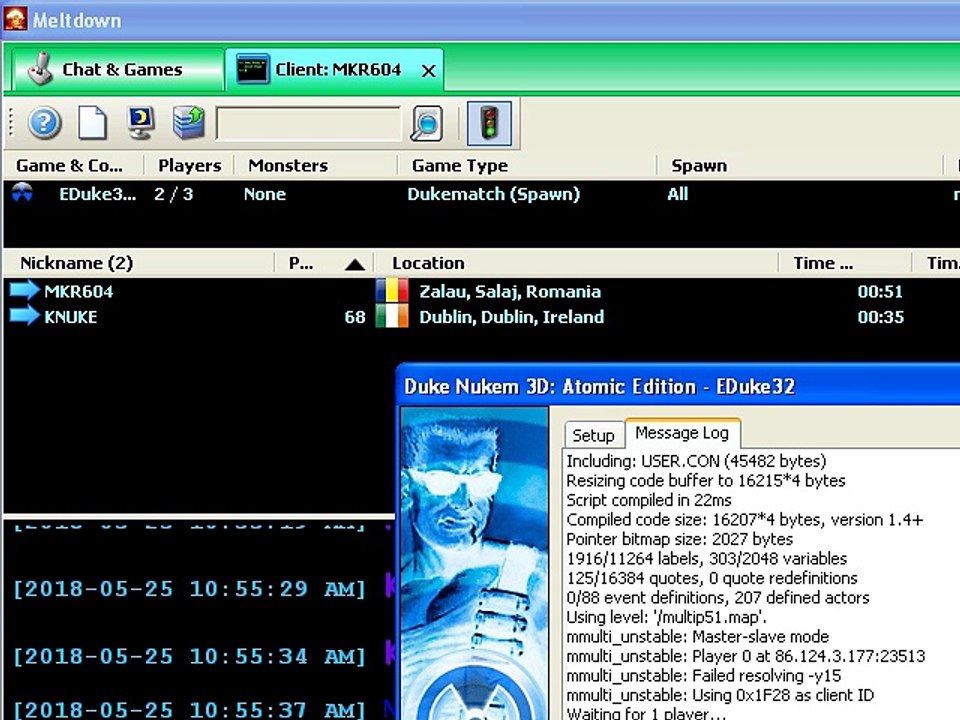
Task: Click the server upload arrow icon
Action: pyautogui.click(x=189, y=122)
